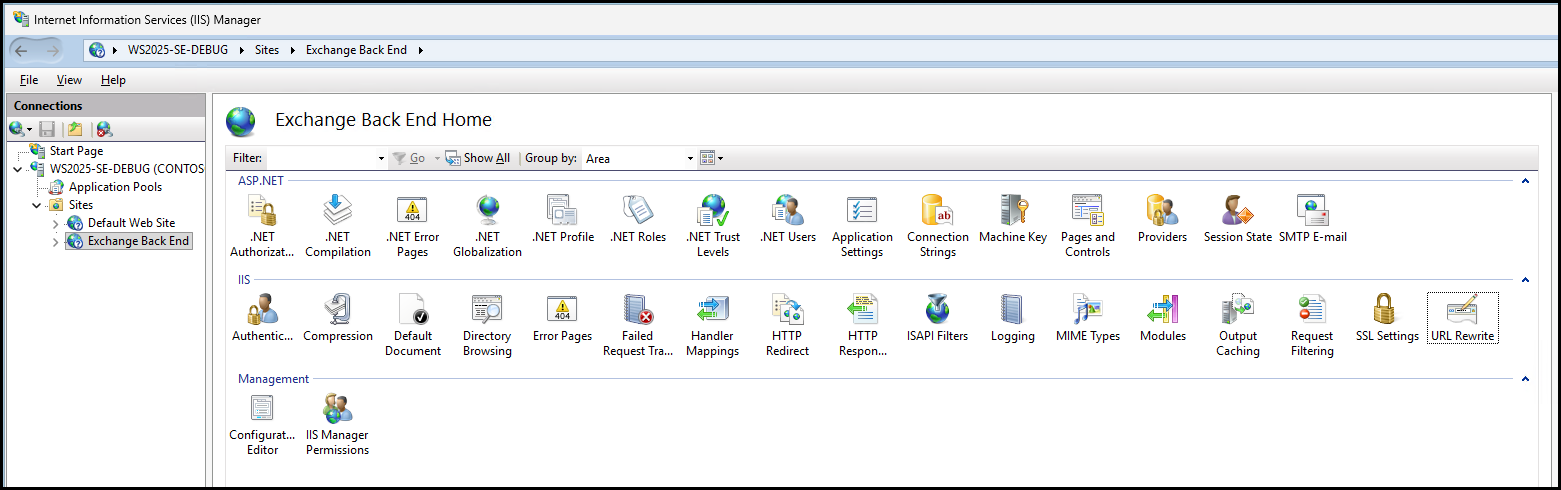
Task: Open Handler Mappings feature
Action: tap(713, 325)
